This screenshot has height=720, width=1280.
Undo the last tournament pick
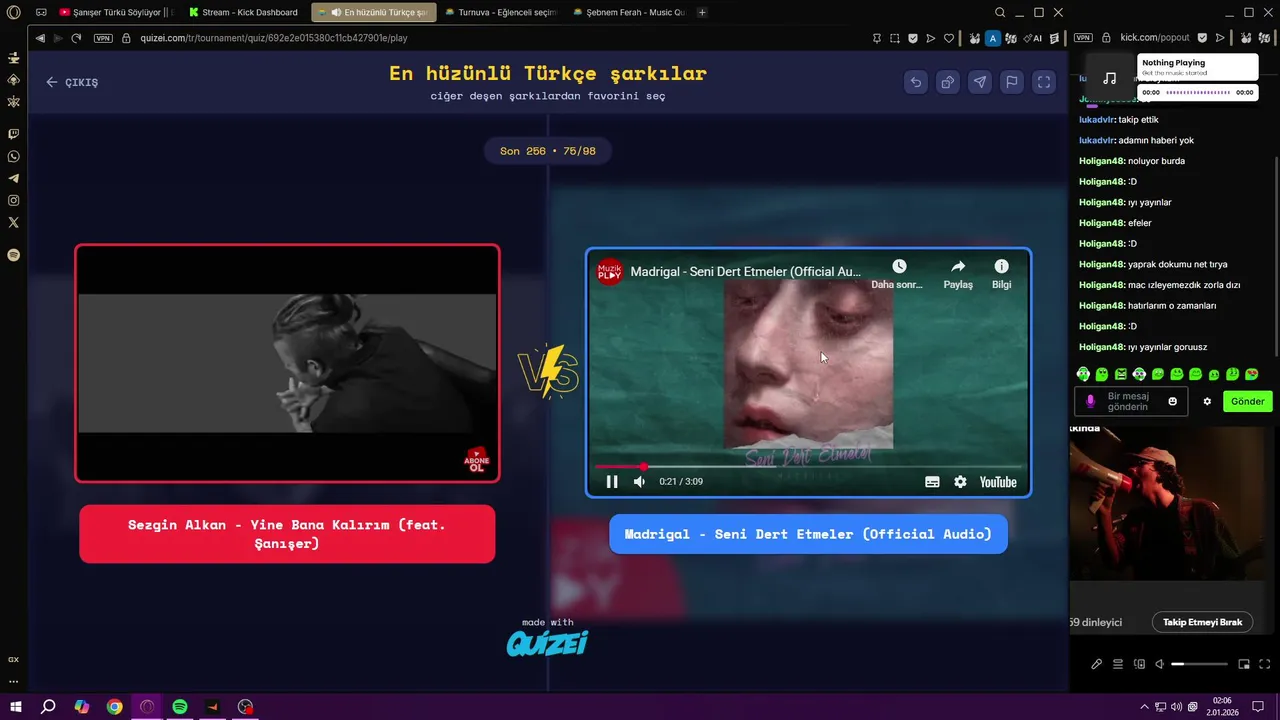pos(915,82)
